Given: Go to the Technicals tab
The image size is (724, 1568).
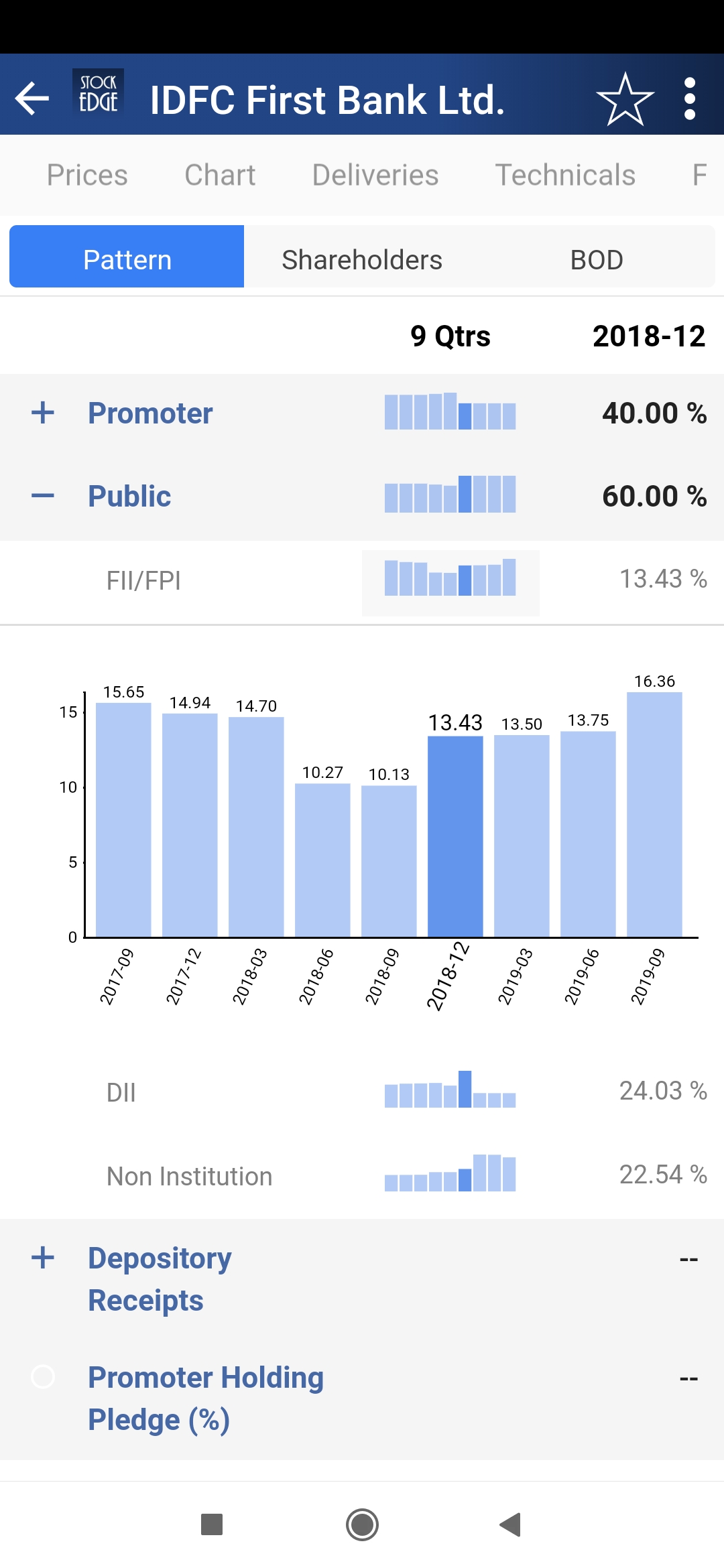Looking at the screenshot, I should [565, 175].
